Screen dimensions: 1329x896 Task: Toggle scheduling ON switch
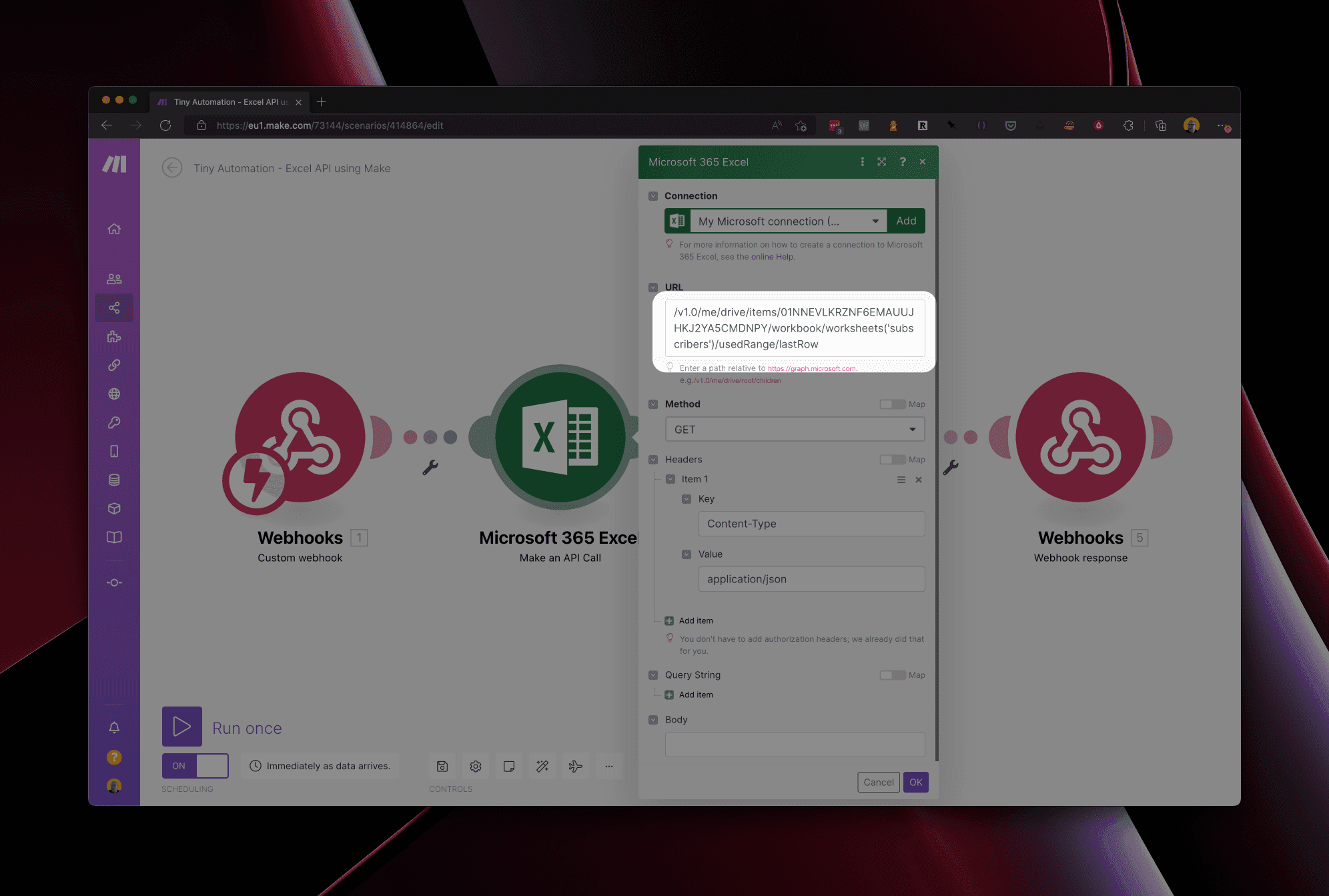195,766
